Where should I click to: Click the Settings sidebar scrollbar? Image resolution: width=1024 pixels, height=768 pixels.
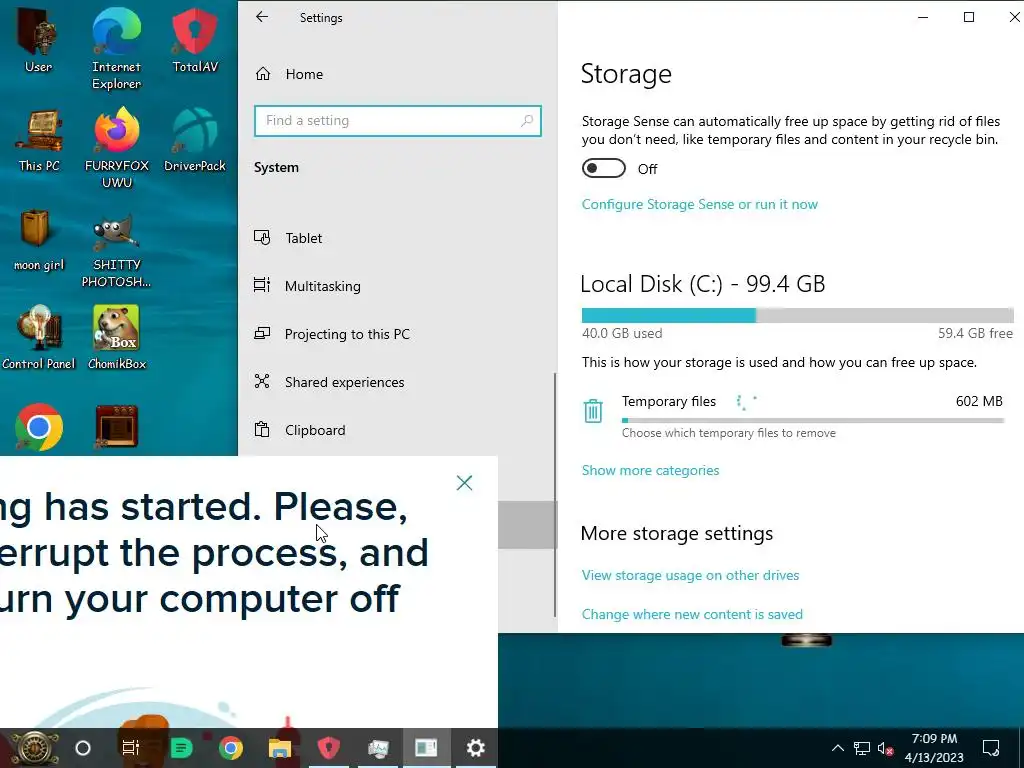(x=555, y=494)
